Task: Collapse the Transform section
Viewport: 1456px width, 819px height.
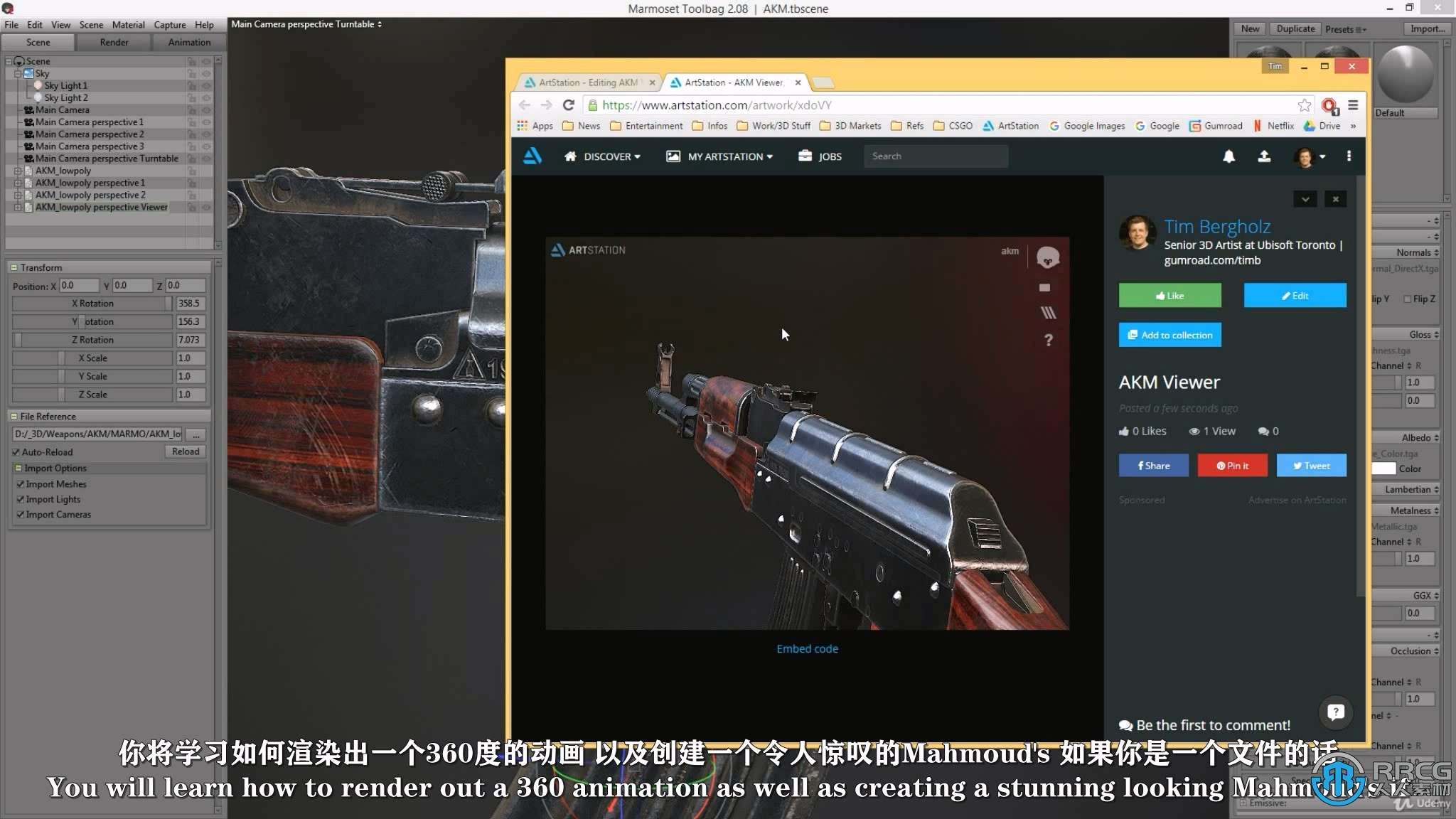Action: click(x=14, y=268)
